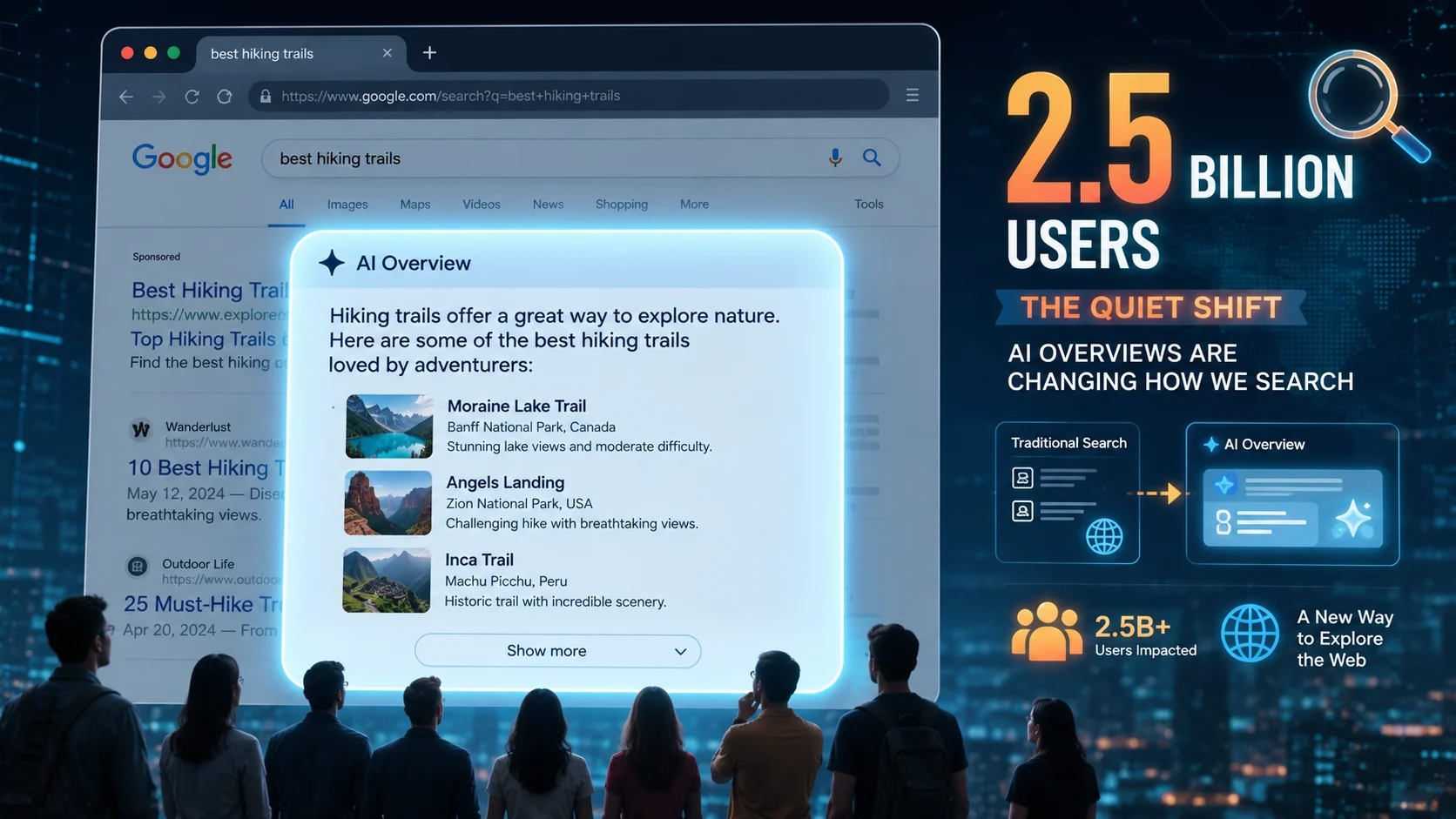
Task: Click the reload icon right after the forward arrow
Action: 192,97
